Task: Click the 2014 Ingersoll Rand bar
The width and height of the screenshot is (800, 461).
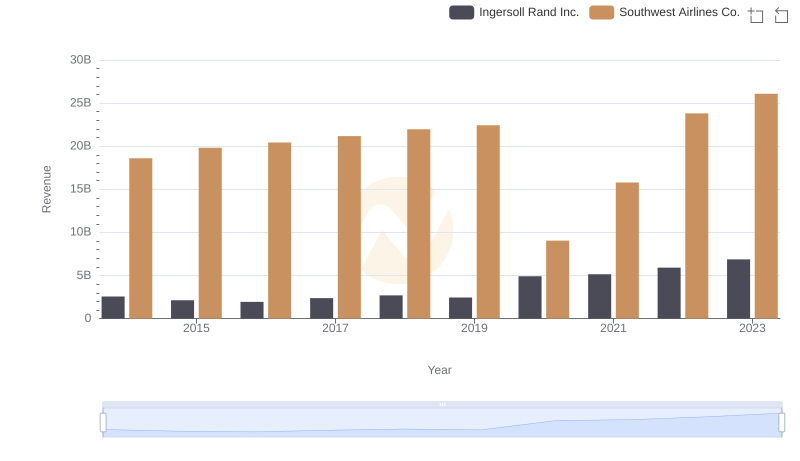Action: point(113,308)
